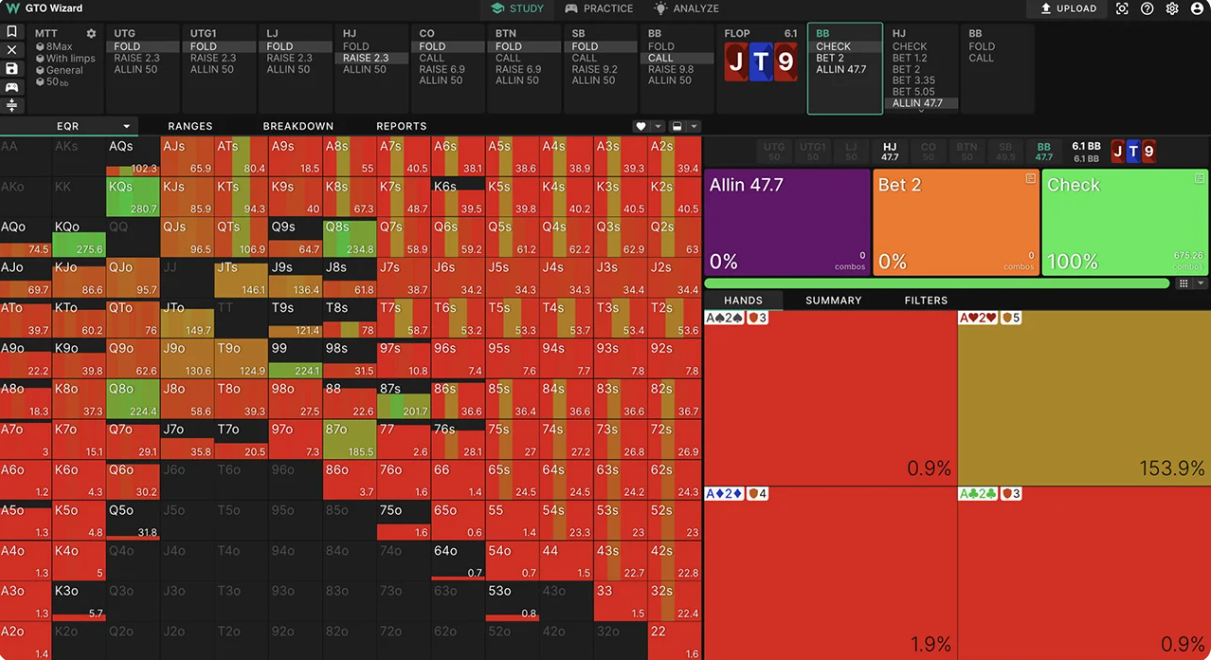
Task: Click the heart favorites icon above the matrix
Action: click(641, 127)
